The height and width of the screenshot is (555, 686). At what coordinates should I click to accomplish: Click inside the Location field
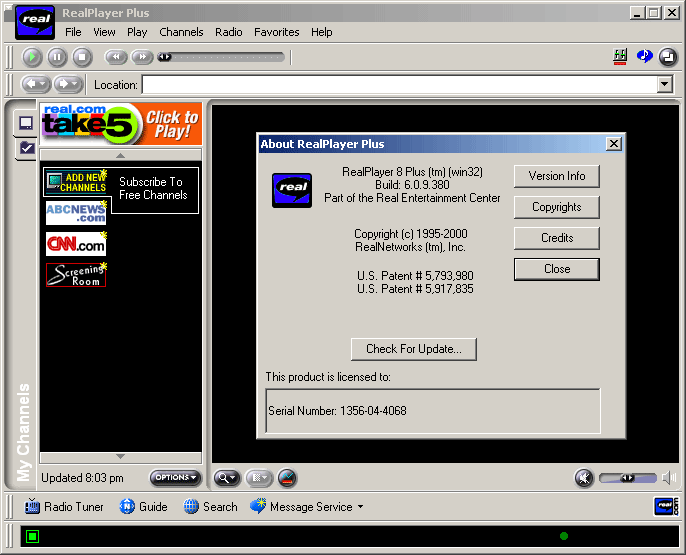click(399, 84)
